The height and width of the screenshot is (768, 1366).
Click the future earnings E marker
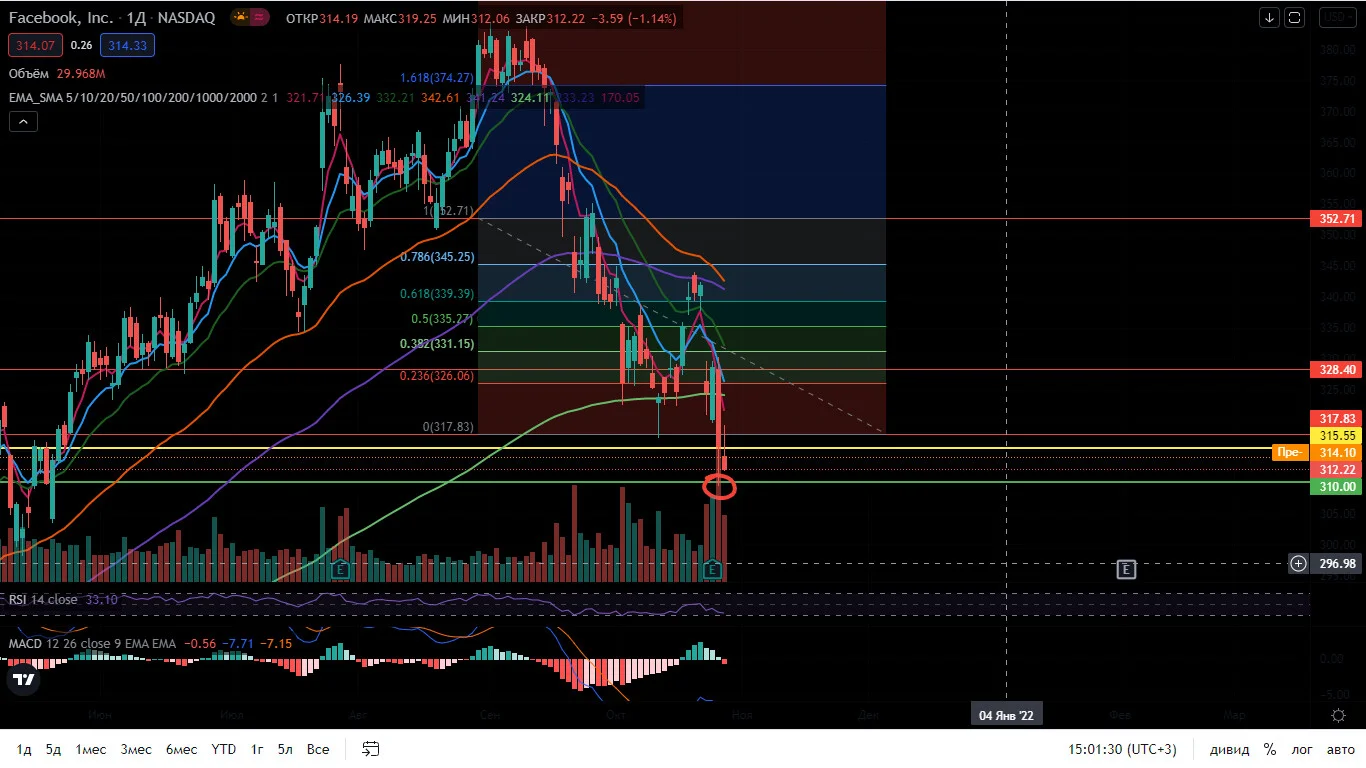pos(1126,569)
